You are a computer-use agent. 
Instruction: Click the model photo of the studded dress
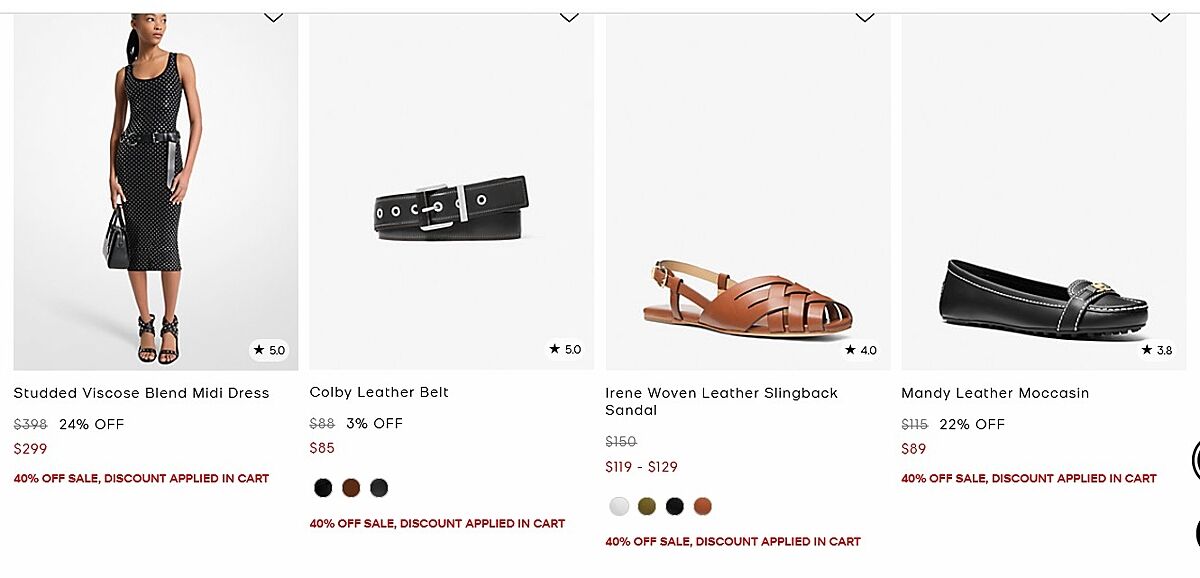point(155,190)
